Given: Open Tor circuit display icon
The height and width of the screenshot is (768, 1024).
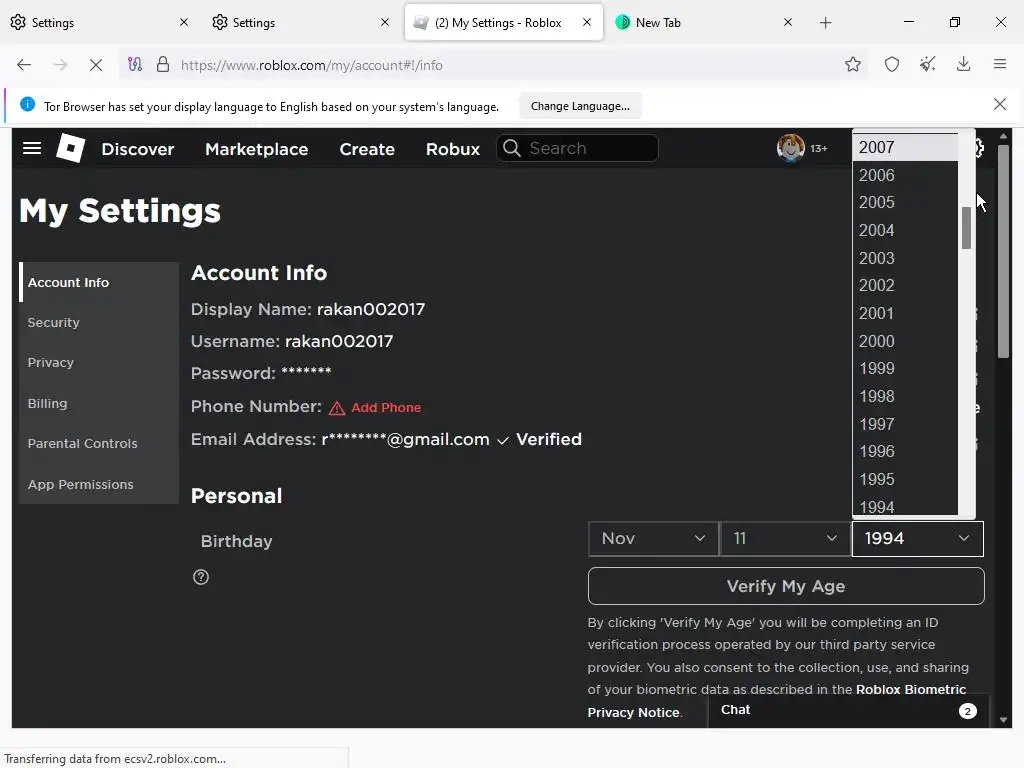Looking at the screenshot, I should [135, 64].
